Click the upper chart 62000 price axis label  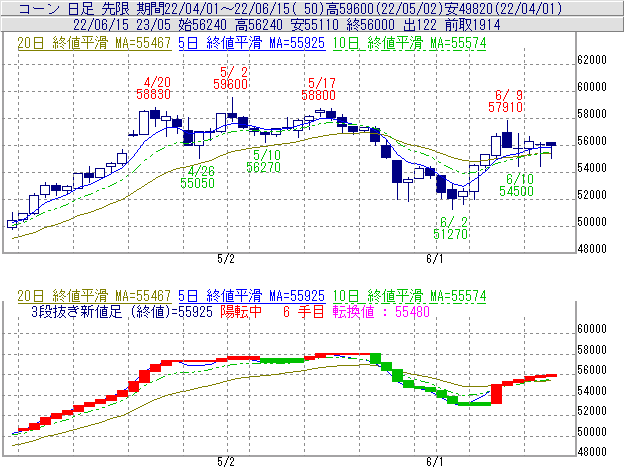click(592, 60)
